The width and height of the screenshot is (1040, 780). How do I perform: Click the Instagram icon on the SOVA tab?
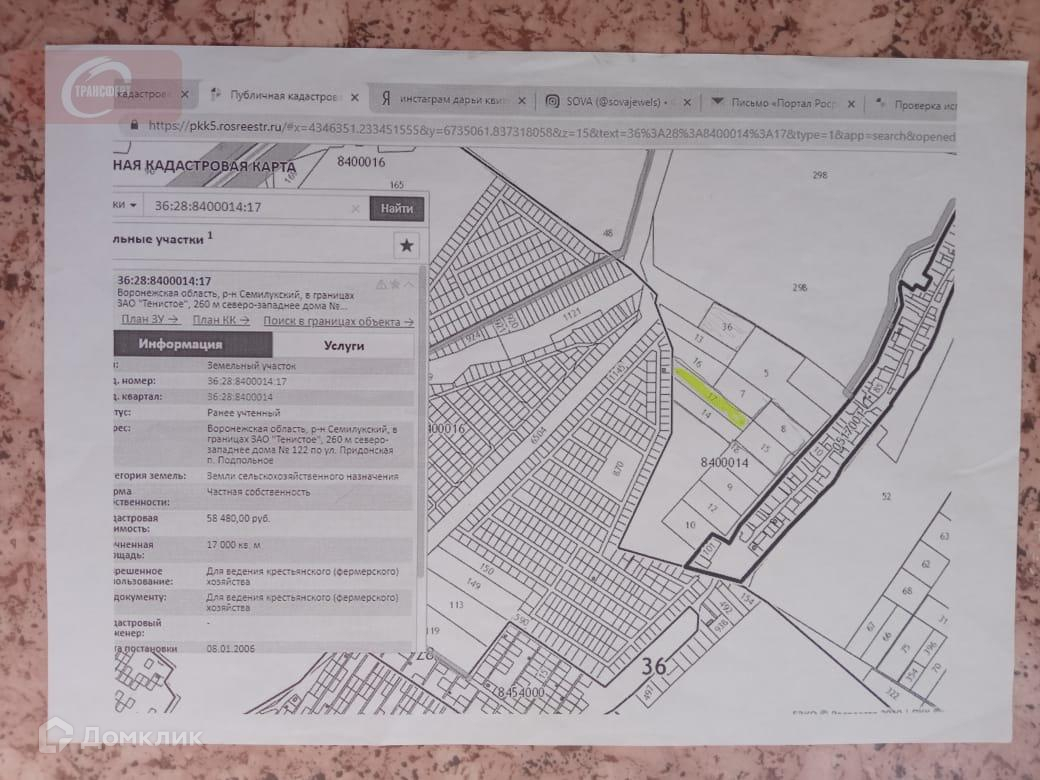coord(552,101)
